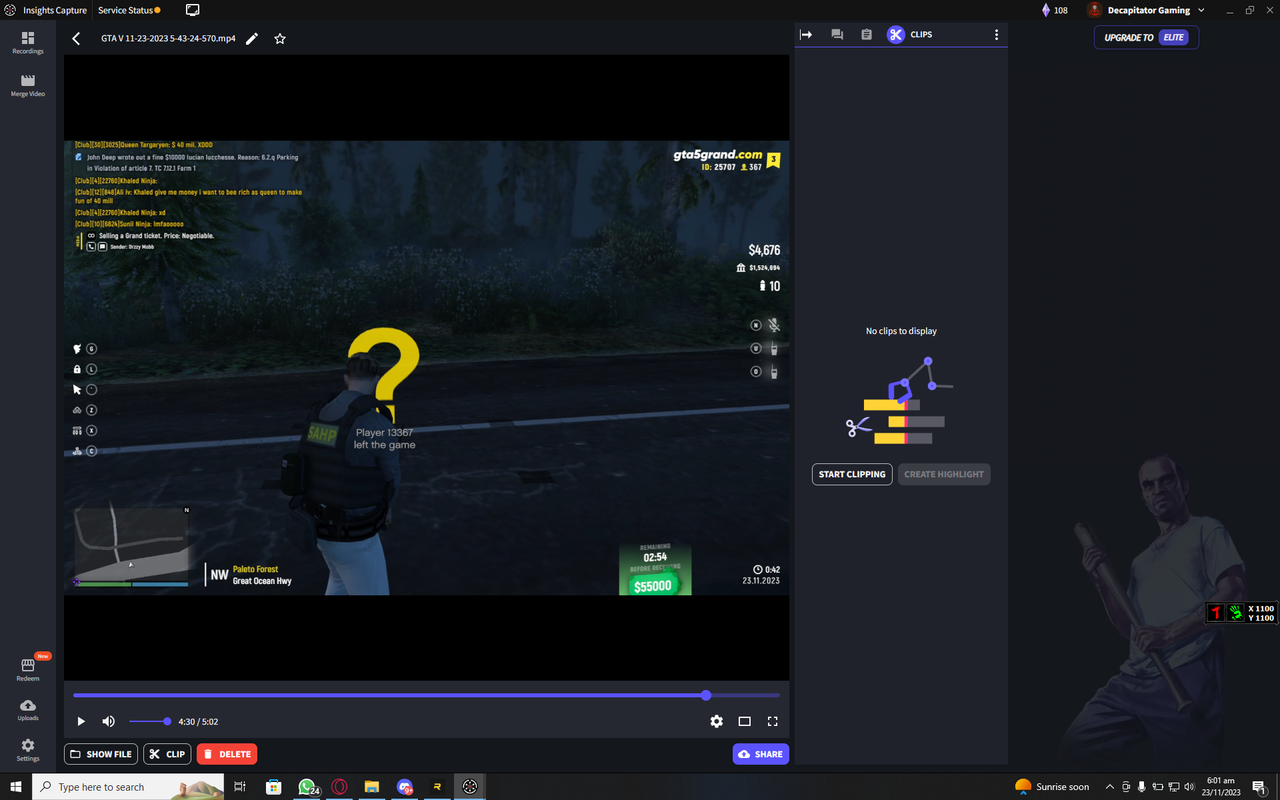Click the Show File button
Image resolution: width=1280 pixels, height=800 pixels.
click(x=101, y=754)
